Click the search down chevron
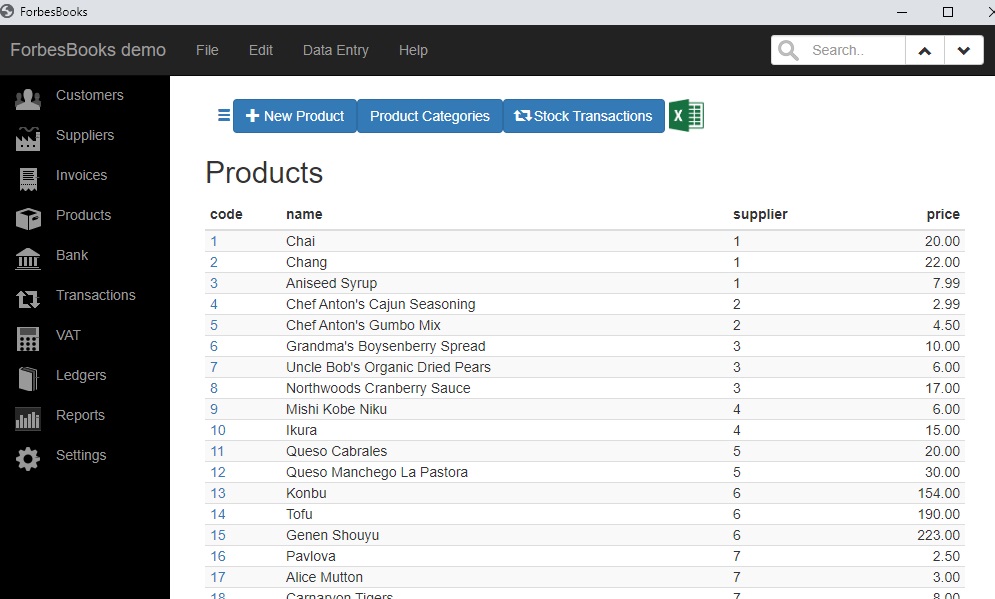The image size is (995, 599). point(964,50)
